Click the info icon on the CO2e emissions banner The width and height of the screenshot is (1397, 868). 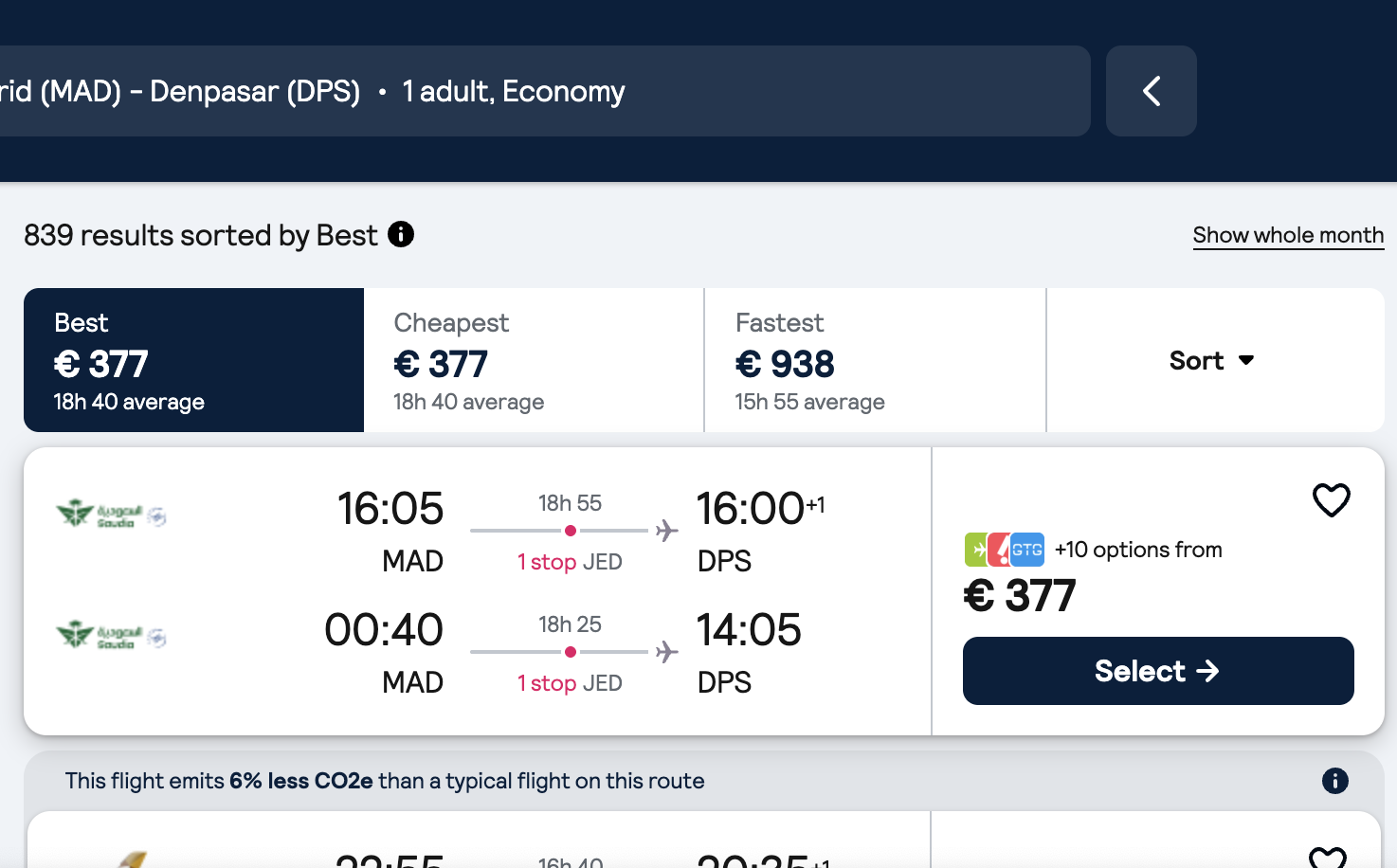pos(1334,780)
